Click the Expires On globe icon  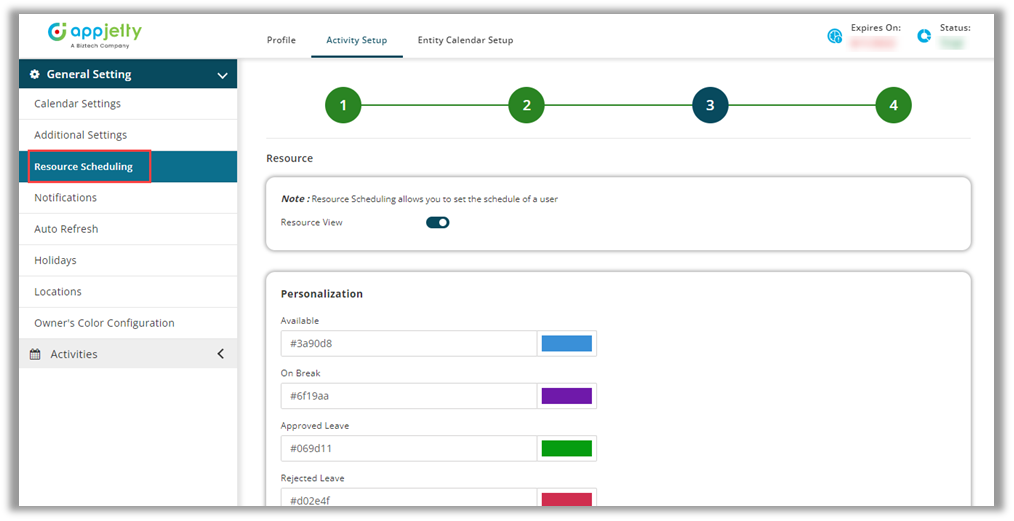tap(835, 36)
